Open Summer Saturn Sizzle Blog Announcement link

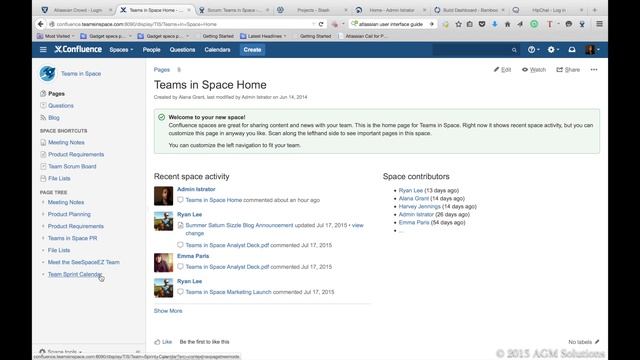(239, 225)
